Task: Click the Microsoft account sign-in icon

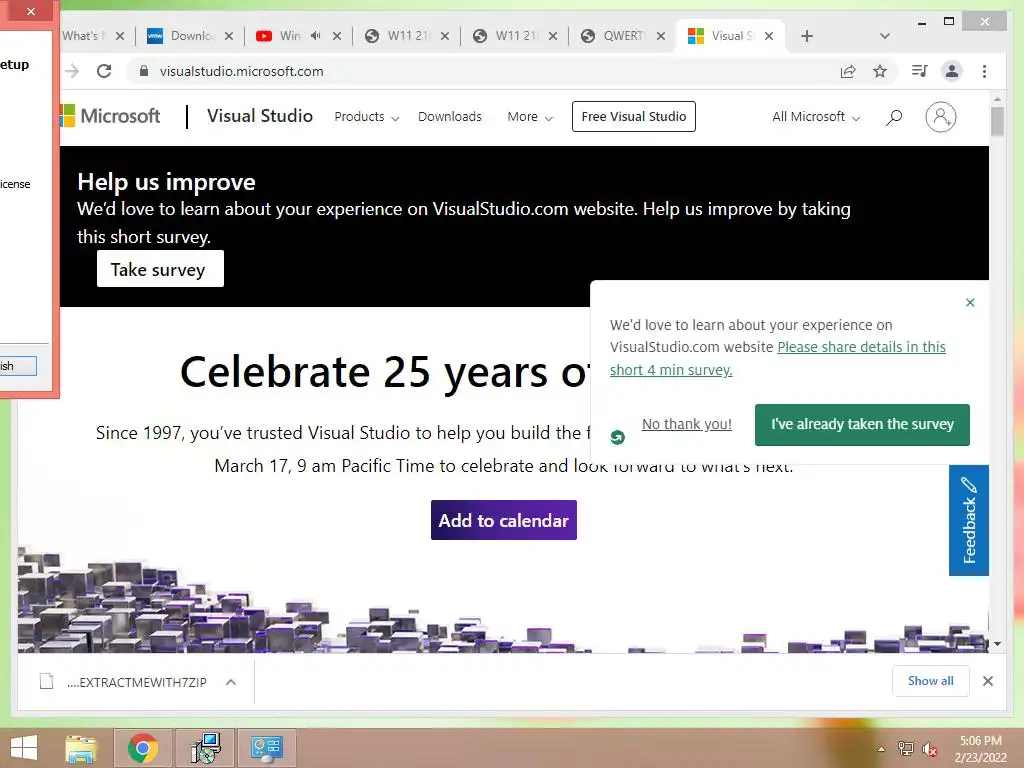Action: coord(940,117)
